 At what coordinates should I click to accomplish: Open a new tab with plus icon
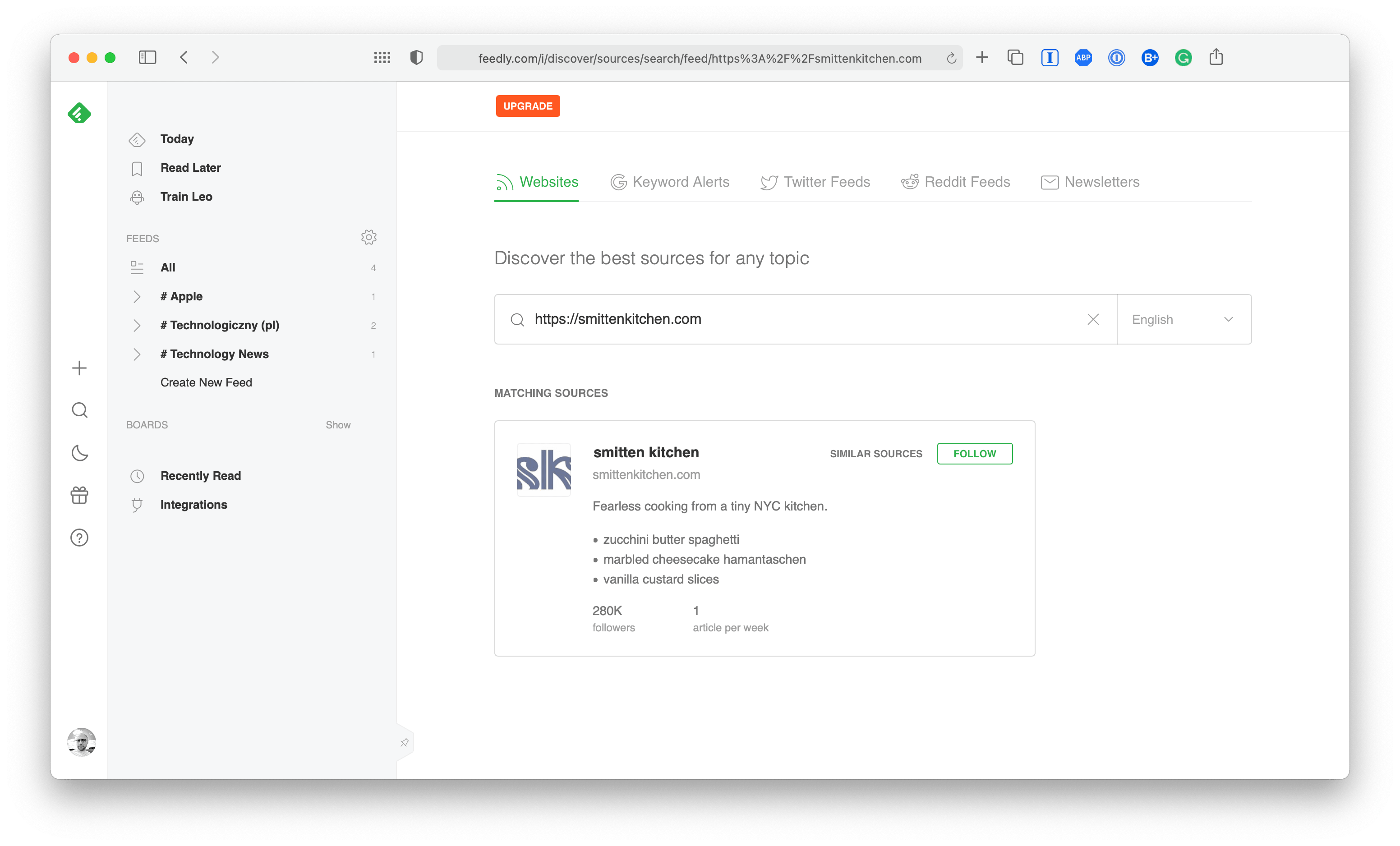(982, 57)
